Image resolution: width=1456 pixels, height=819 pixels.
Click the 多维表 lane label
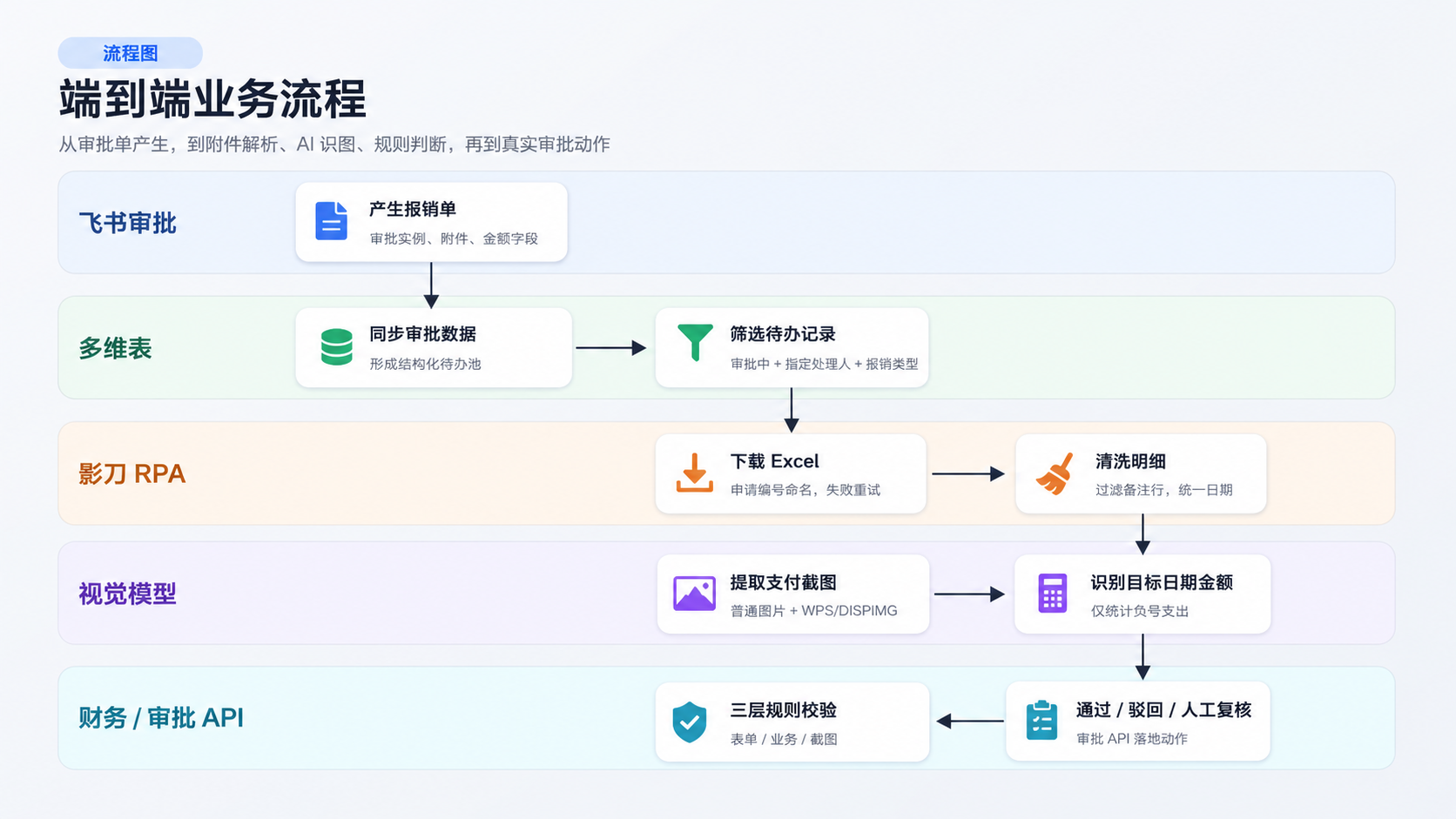coord(115,348)
